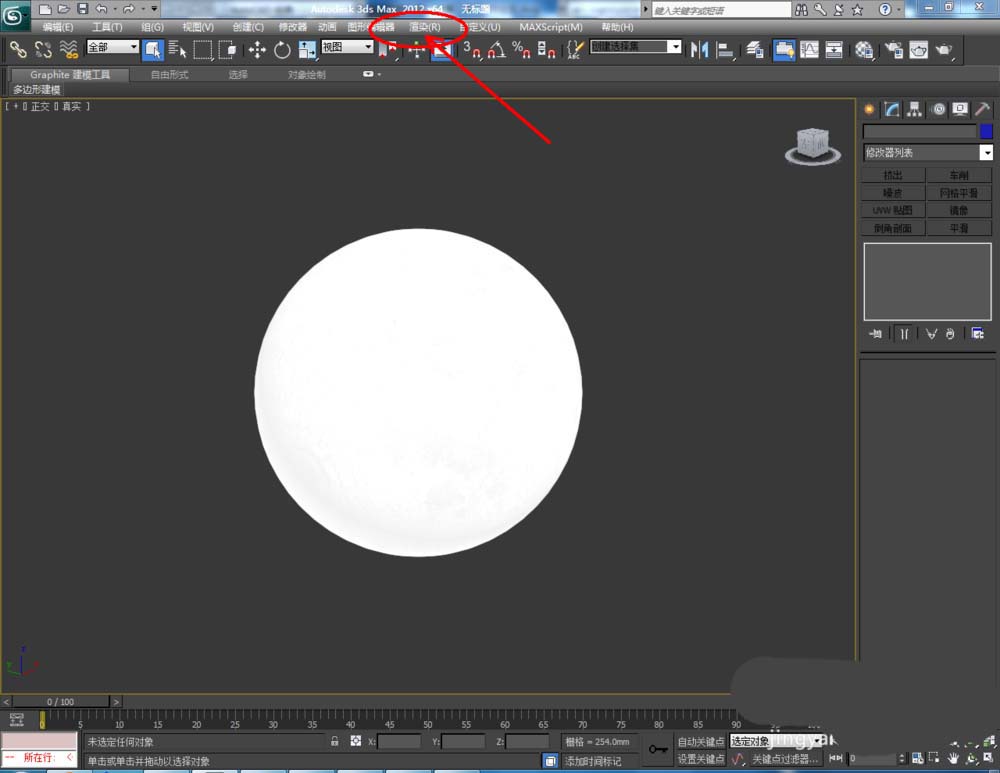Switch to the 自由形式 ribbon tab
The height and width of the screenshot is (773, 1000).
pyautogui.click(x=169, y=75)
